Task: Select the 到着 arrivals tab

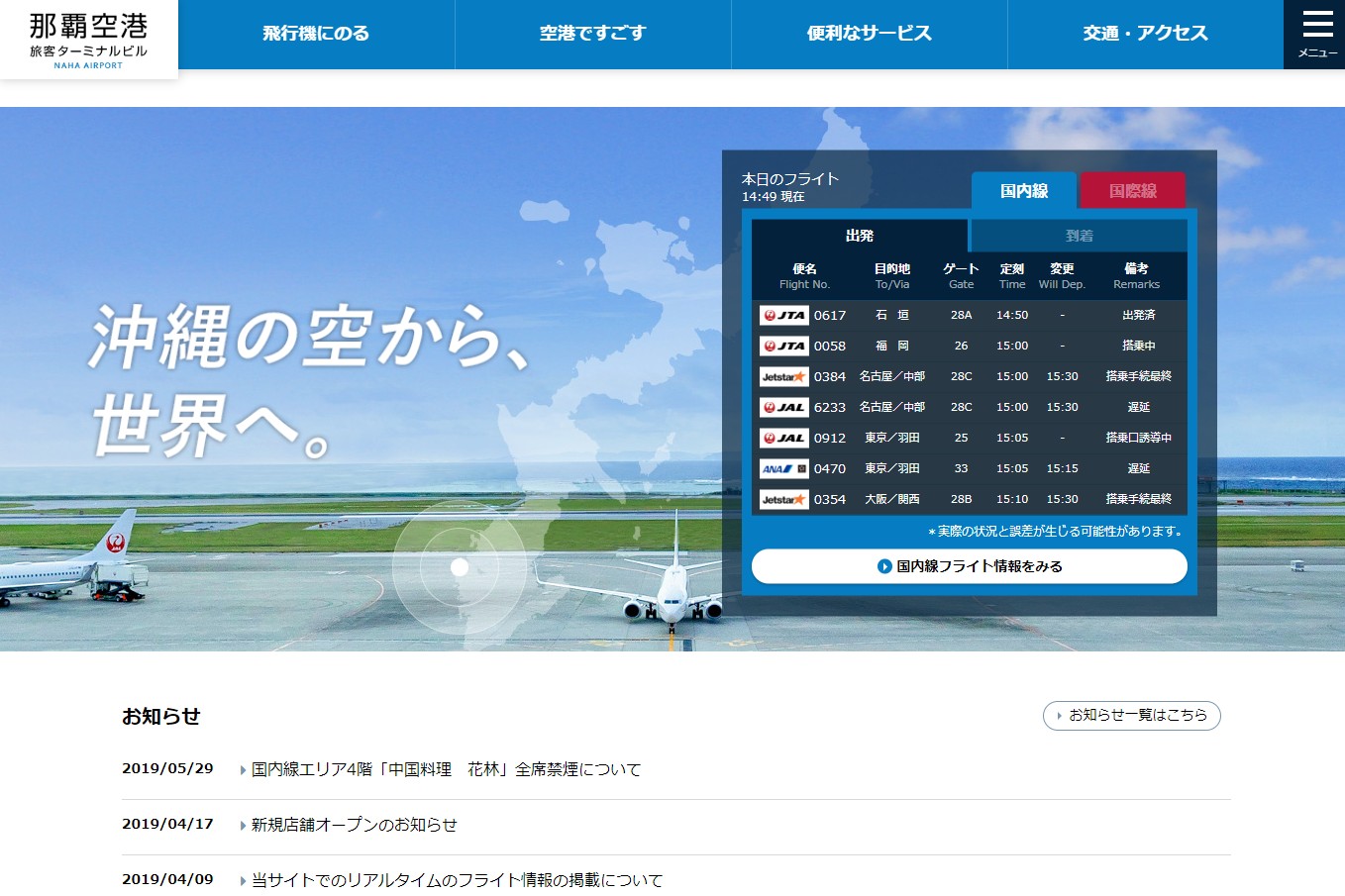Action: 1079,236
